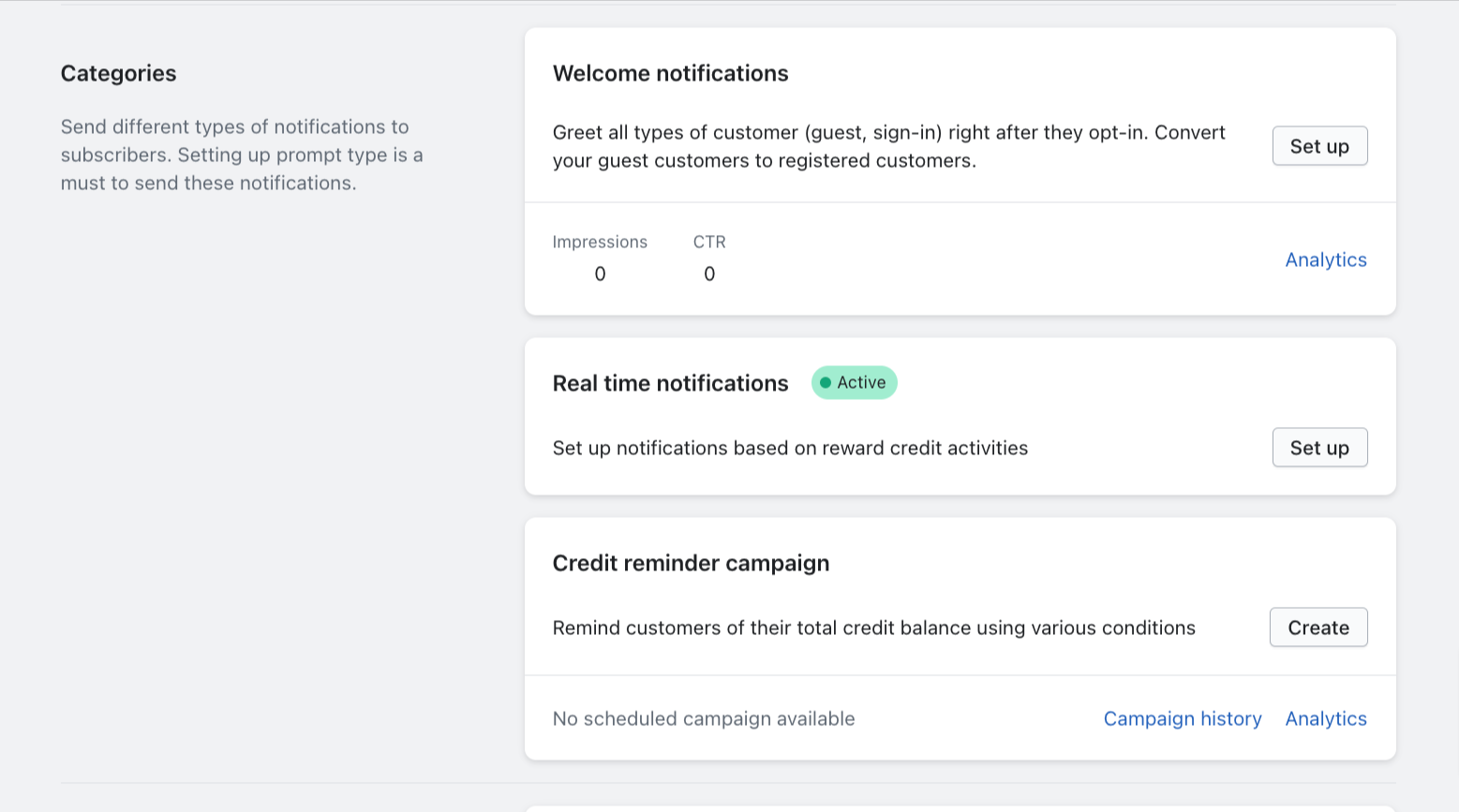Image resolution: width=1459 pixels, height=812 pixels.
Task: Click the Real time notifications heading
Action: point(670,383)
